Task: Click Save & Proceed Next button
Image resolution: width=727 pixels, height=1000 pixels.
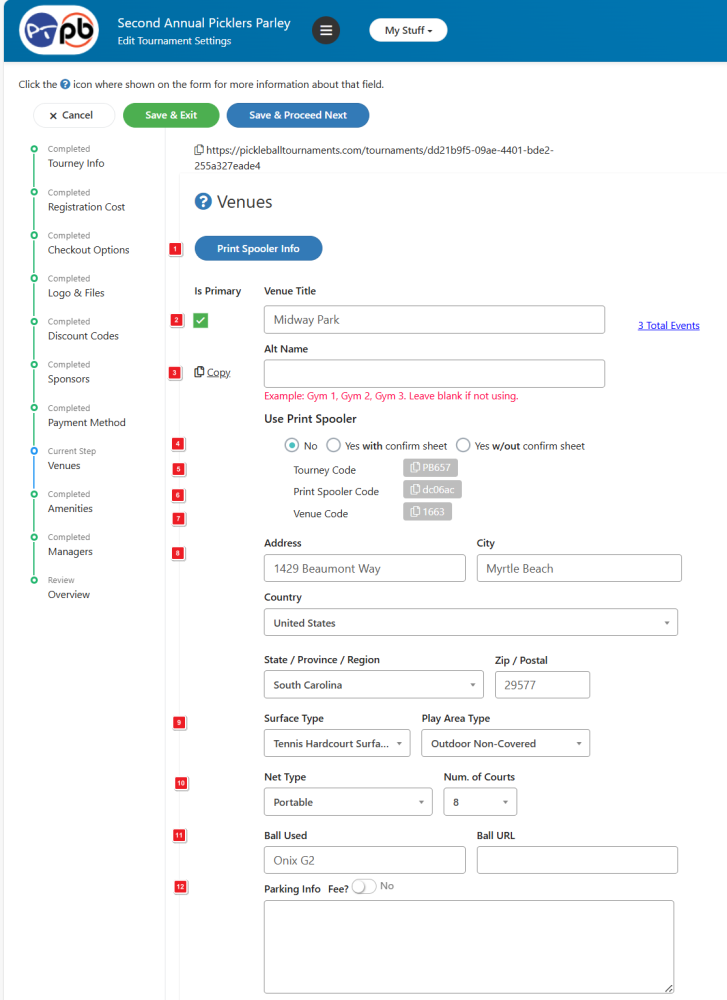Action: pos(298,115)
